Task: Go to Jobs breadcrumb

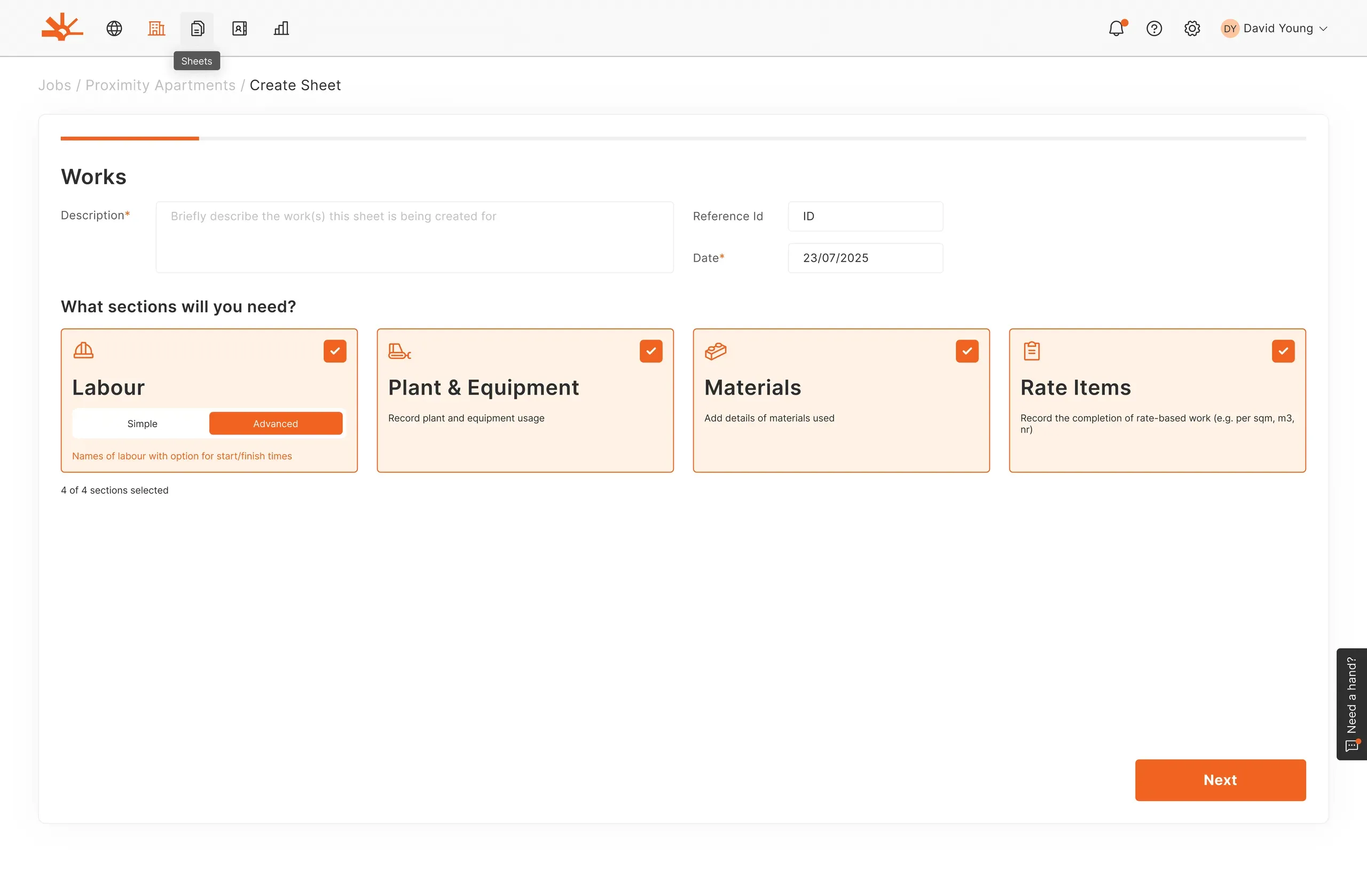Action: pos(54,85)
